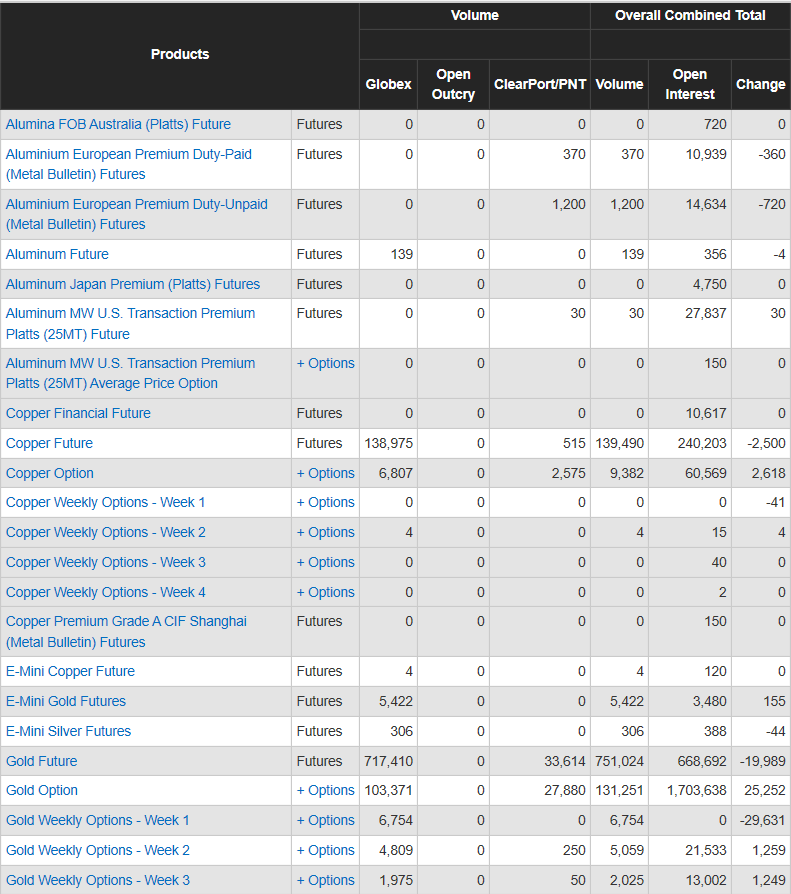Screen dimensions: 791x894
Task: Open the E-Mini Copper Future link
Action: [x=70, y=671]
